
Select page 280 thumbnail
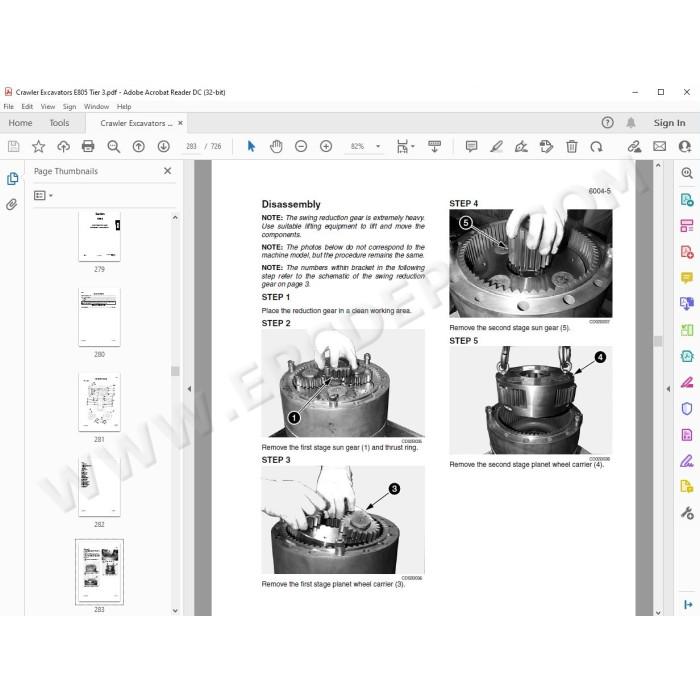pyautogui.click(x=100, y=317)
